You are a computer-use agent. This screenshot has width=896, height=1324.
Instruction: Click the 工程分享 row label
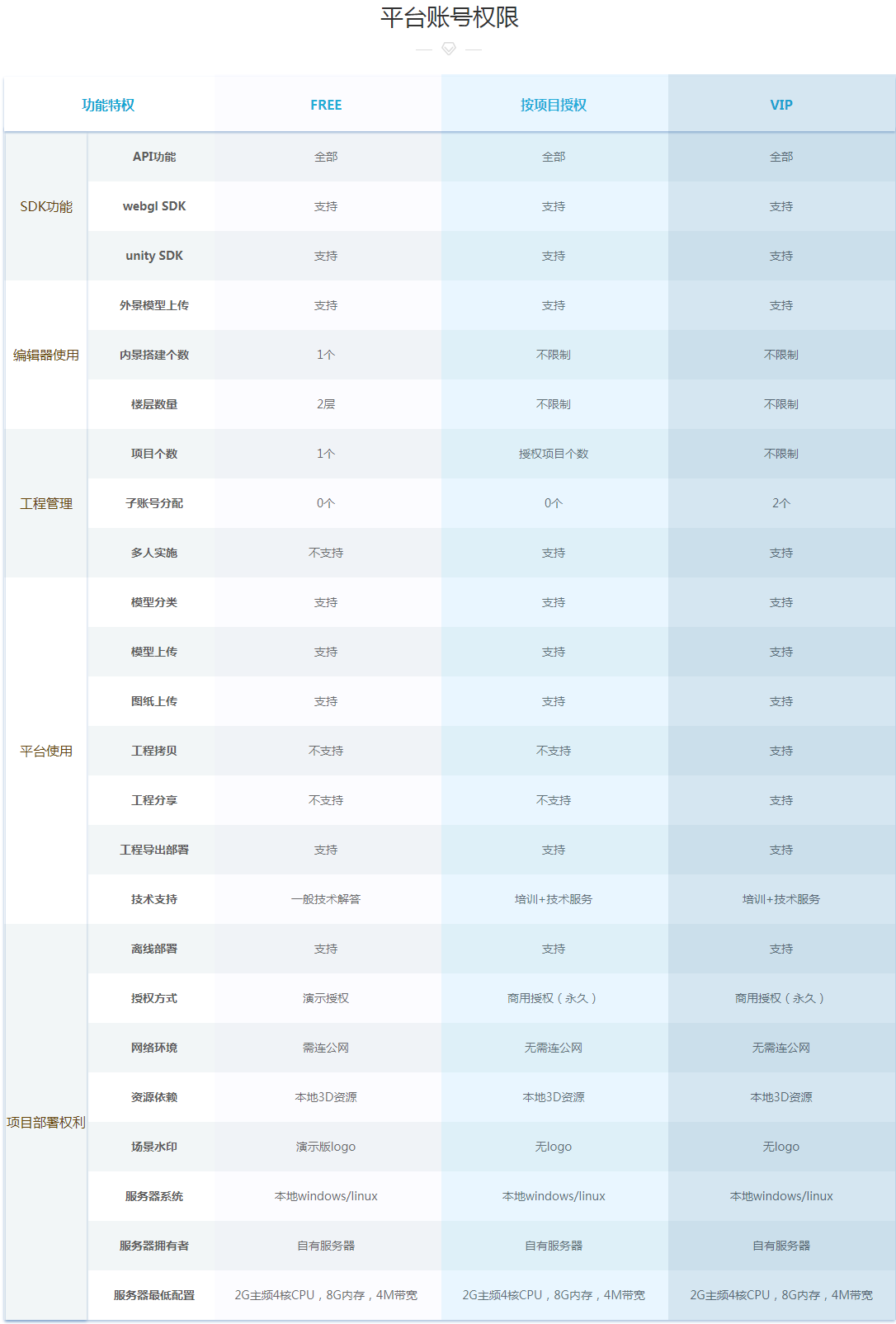point(154,800)
